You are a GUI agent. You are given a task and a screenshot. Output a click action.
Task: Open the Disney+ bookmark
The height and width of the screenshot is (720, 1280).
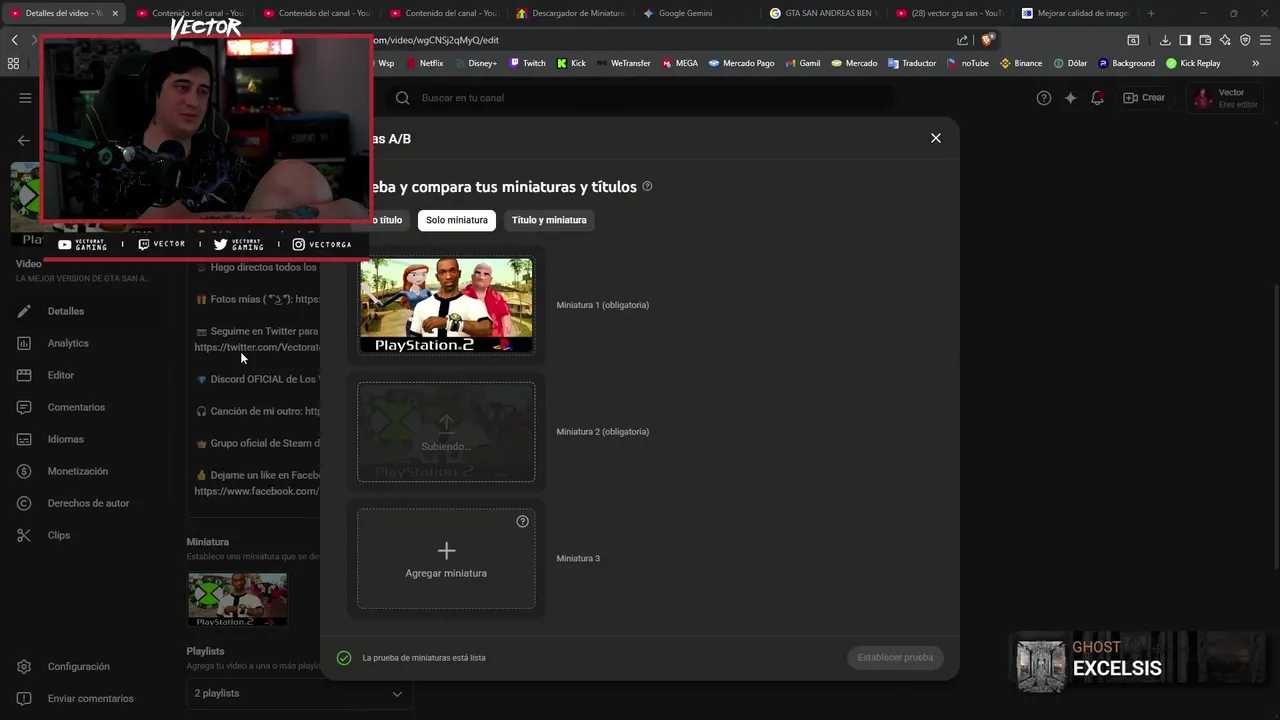474,63
